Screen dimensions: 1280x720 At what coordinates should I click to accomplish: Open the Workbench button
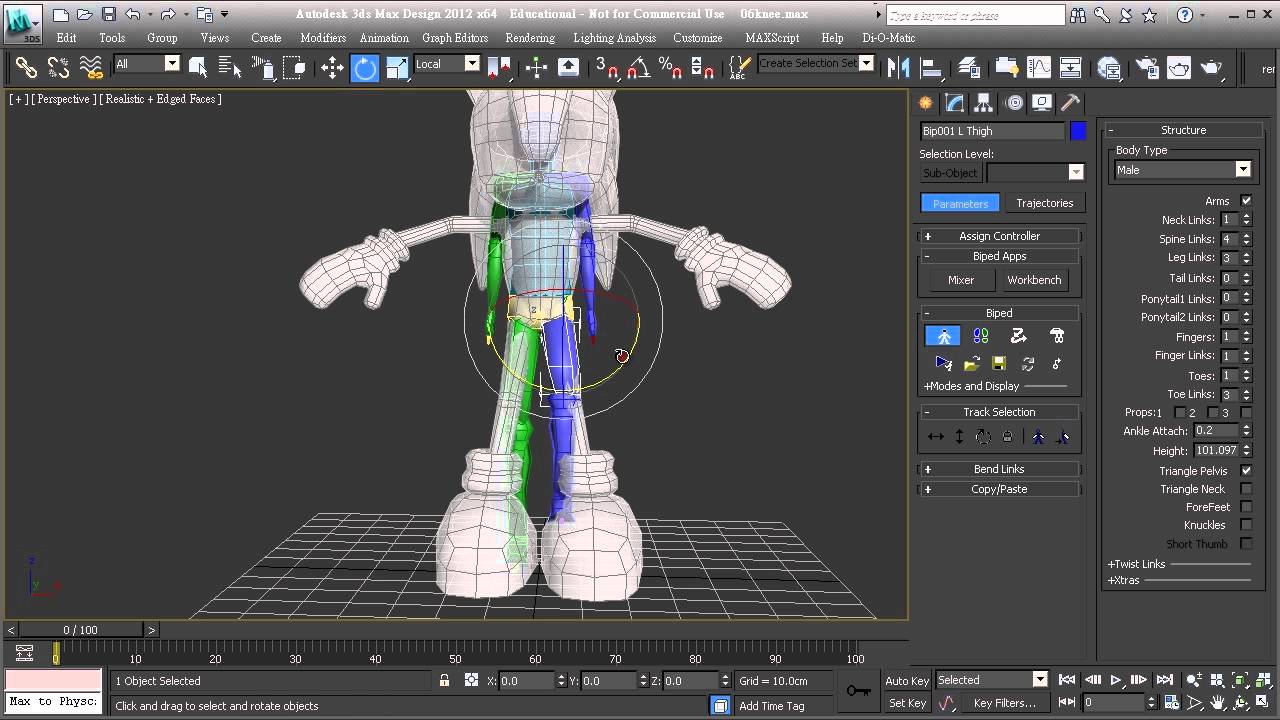[x=1034, y=280]
